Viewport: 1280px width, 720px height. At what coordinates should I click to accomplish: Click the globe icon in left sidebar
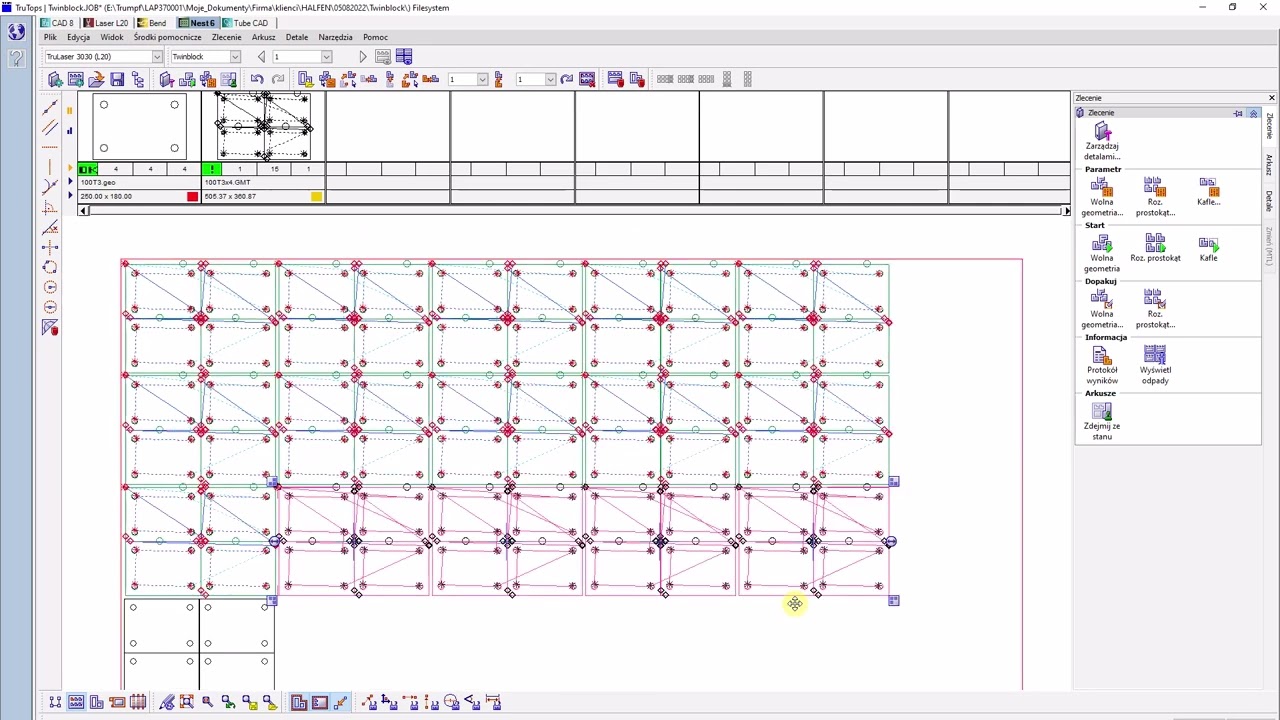pyautogui.click(x=16, y=31)
